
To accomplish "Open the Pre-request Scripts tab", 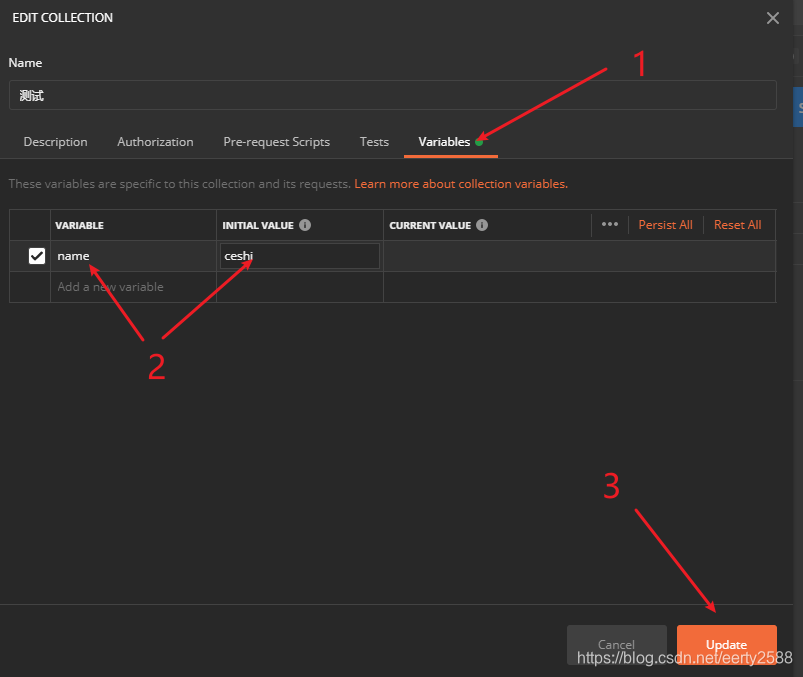I will coord(277,142).
